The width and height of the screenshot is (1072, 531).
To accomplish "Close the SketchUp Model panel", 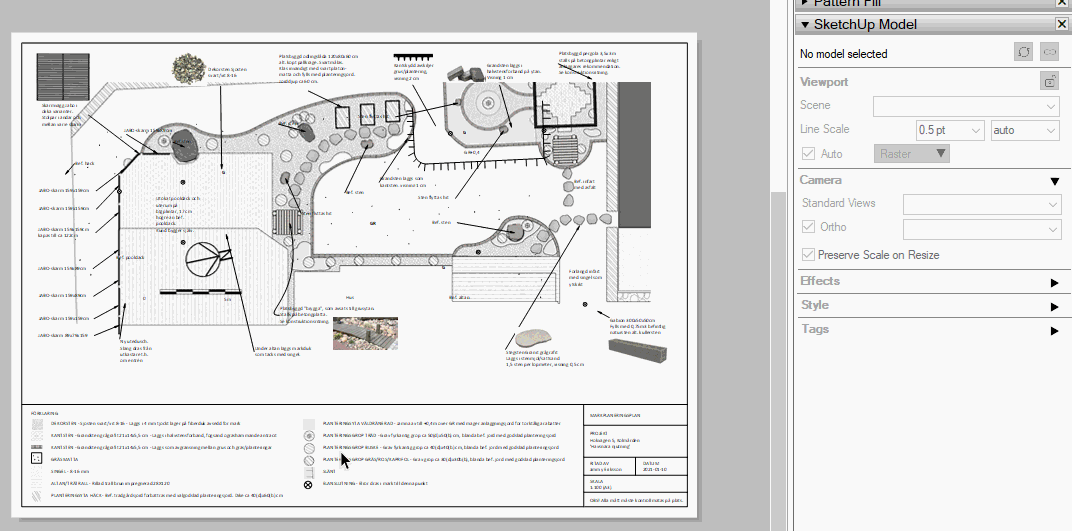I will pyautogui.click(x=1062, y=25).
